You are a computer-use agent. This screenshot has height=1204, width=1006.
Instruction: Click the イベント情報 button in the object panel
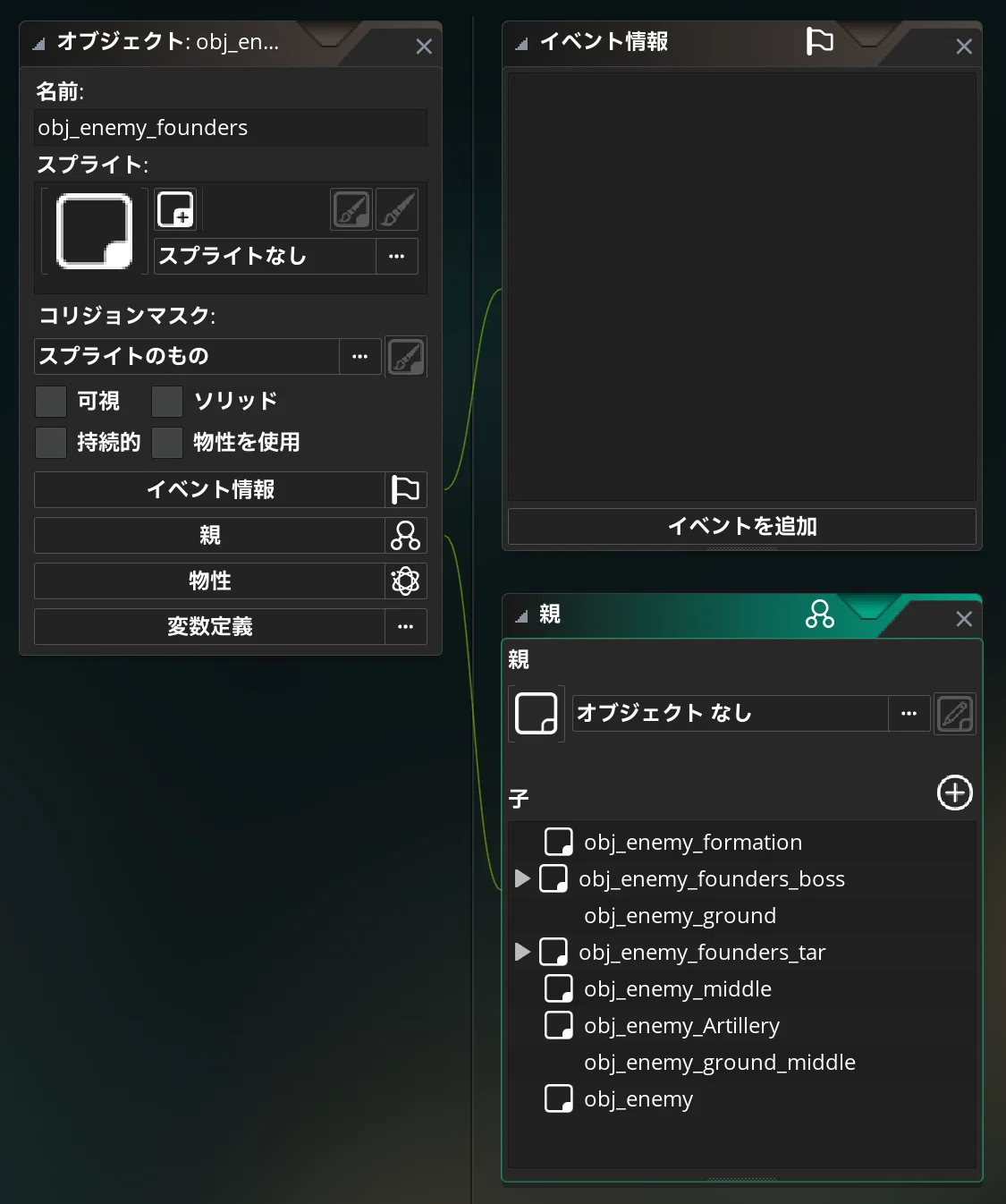(x=210, y=489)
